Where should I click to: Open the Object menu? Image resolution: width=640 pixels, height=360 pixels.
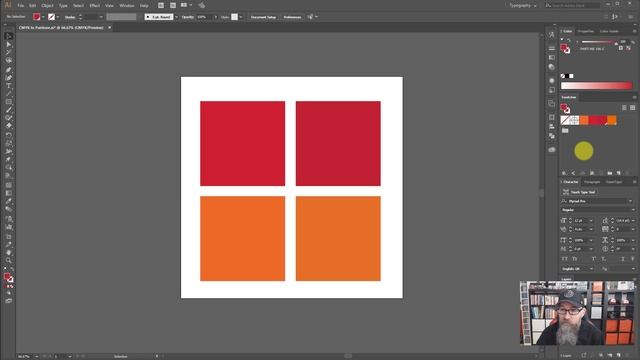pyautogui.click(x=47, y=6)
